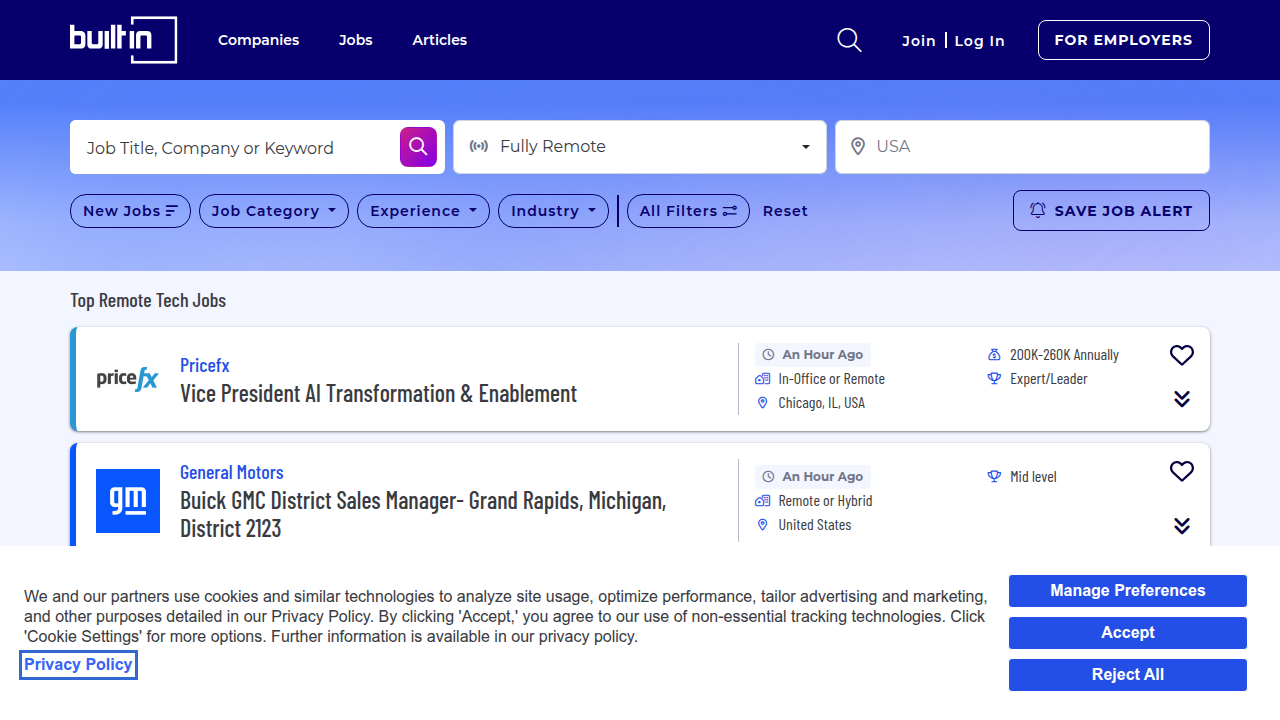Save the General Motors job with heart icon
Viewport: 1280px width, 720px height.
pos(1182,471)
